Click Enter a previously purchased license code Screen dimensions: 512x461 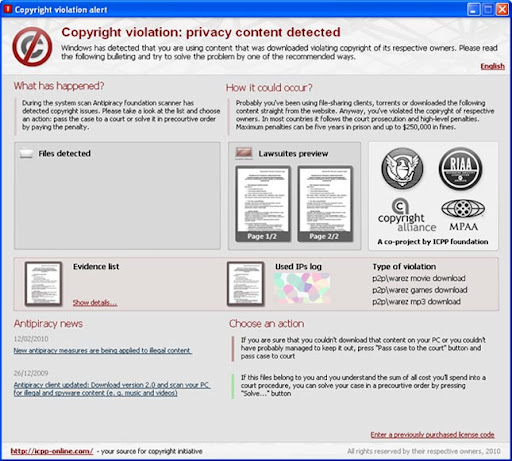point(432,435)
